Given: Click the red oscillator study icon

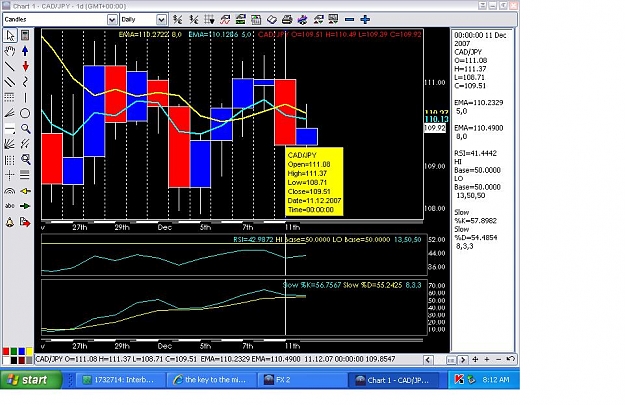Looking at the screenshot, I should (225, 19).
